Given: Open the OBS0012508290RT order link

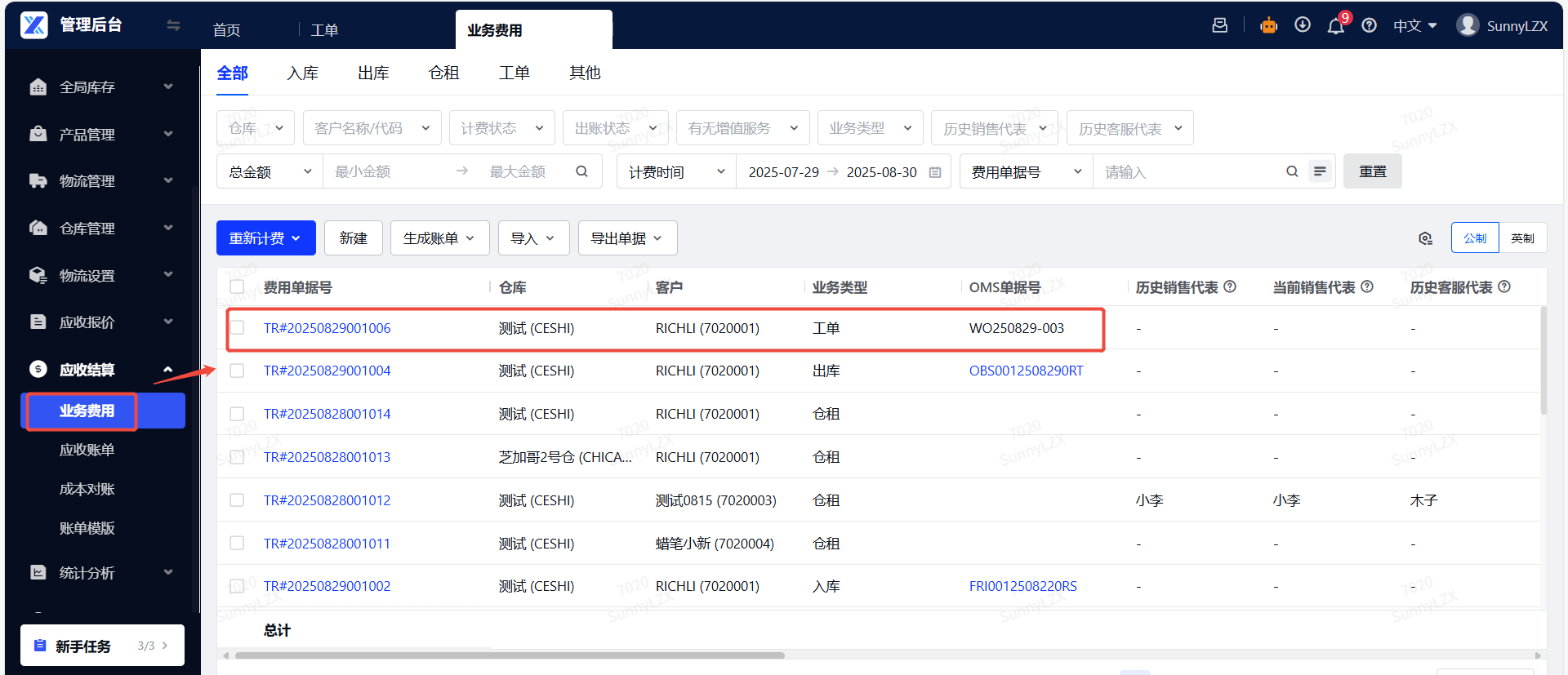Looking at the screenshot, I should [x=1026, y=371].
